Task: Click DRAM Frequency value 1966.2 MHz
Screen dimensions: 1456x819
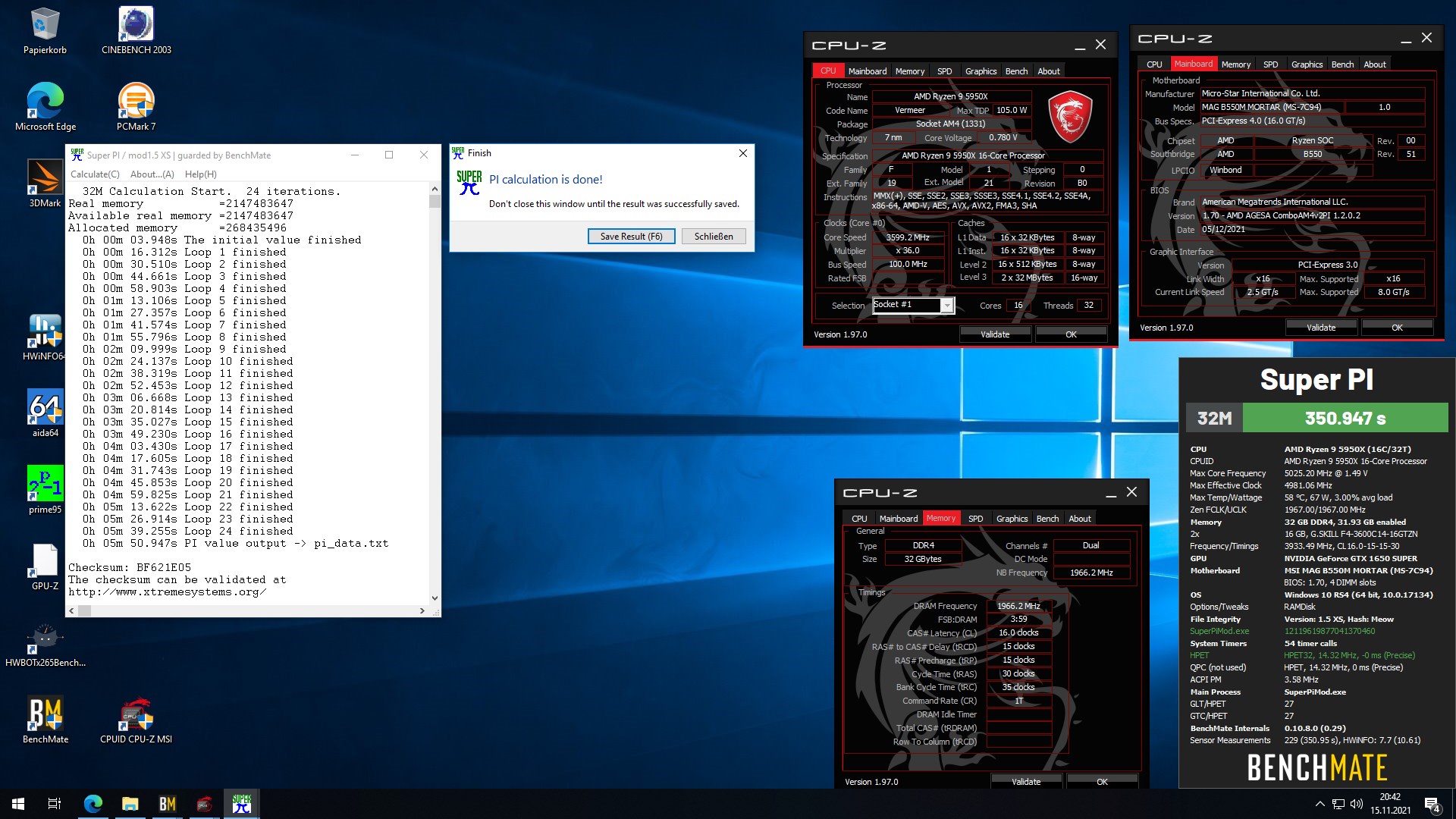Action: pos(1018,606)
